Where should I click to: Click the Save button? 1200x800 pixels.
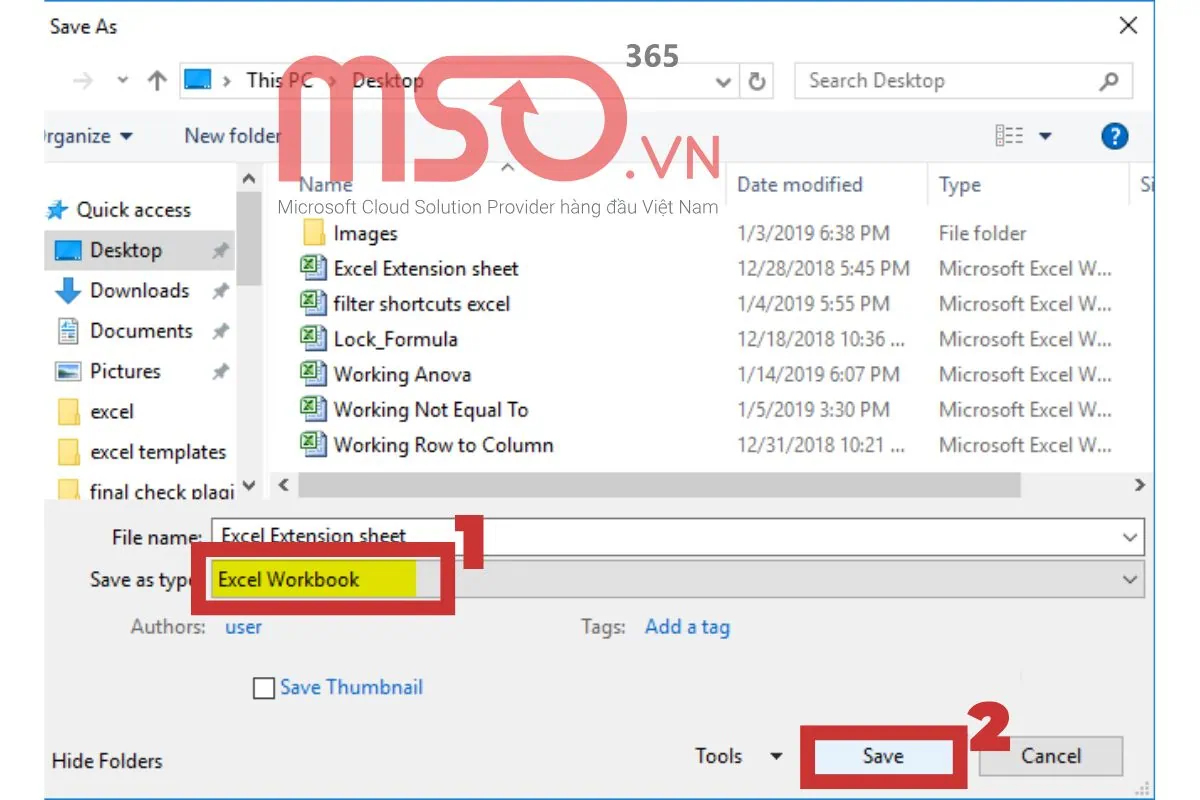pyautogui.click(x=882, y=756)
